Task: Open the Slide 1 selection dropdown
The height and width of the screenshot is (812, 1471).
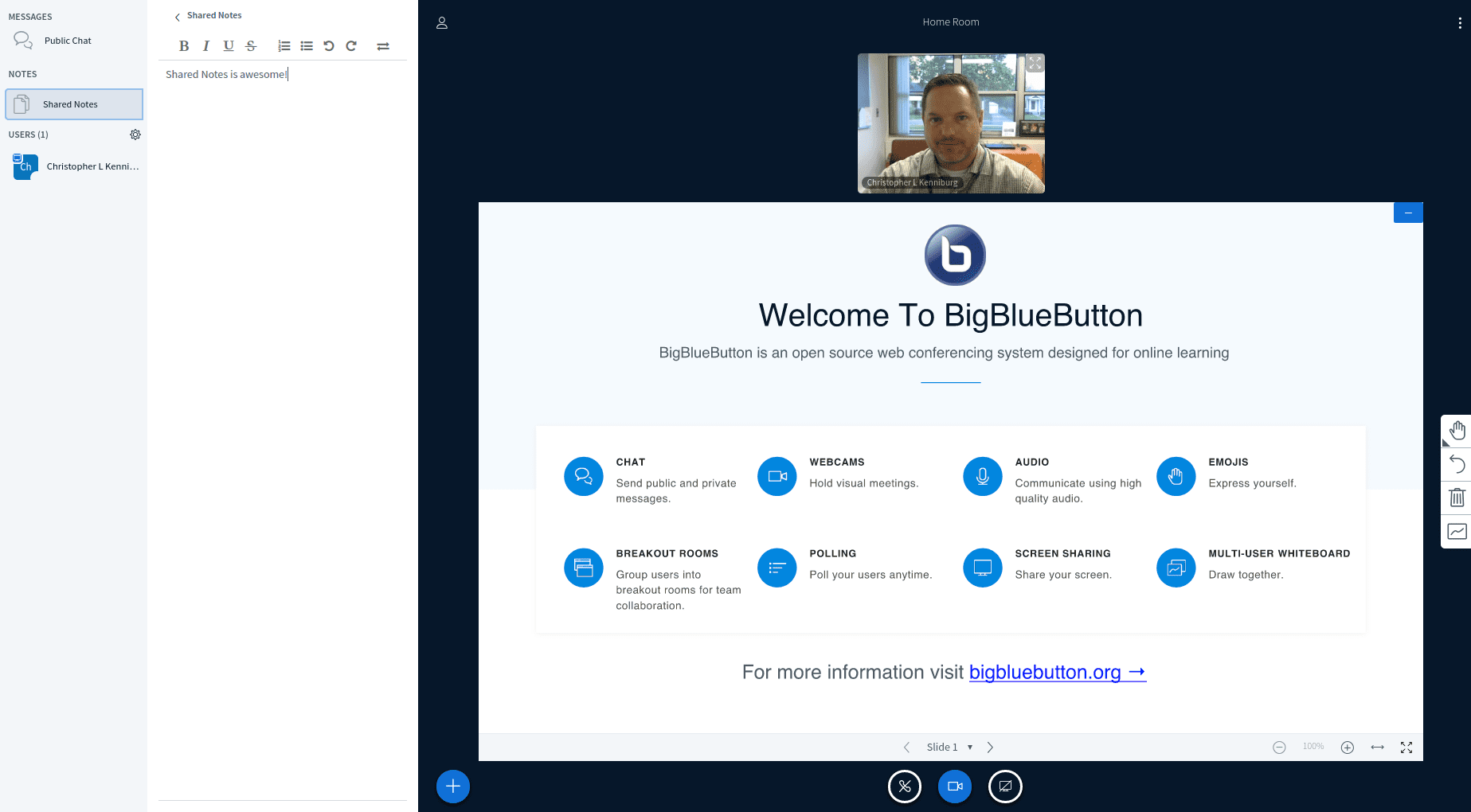Action: coord(949,747)
